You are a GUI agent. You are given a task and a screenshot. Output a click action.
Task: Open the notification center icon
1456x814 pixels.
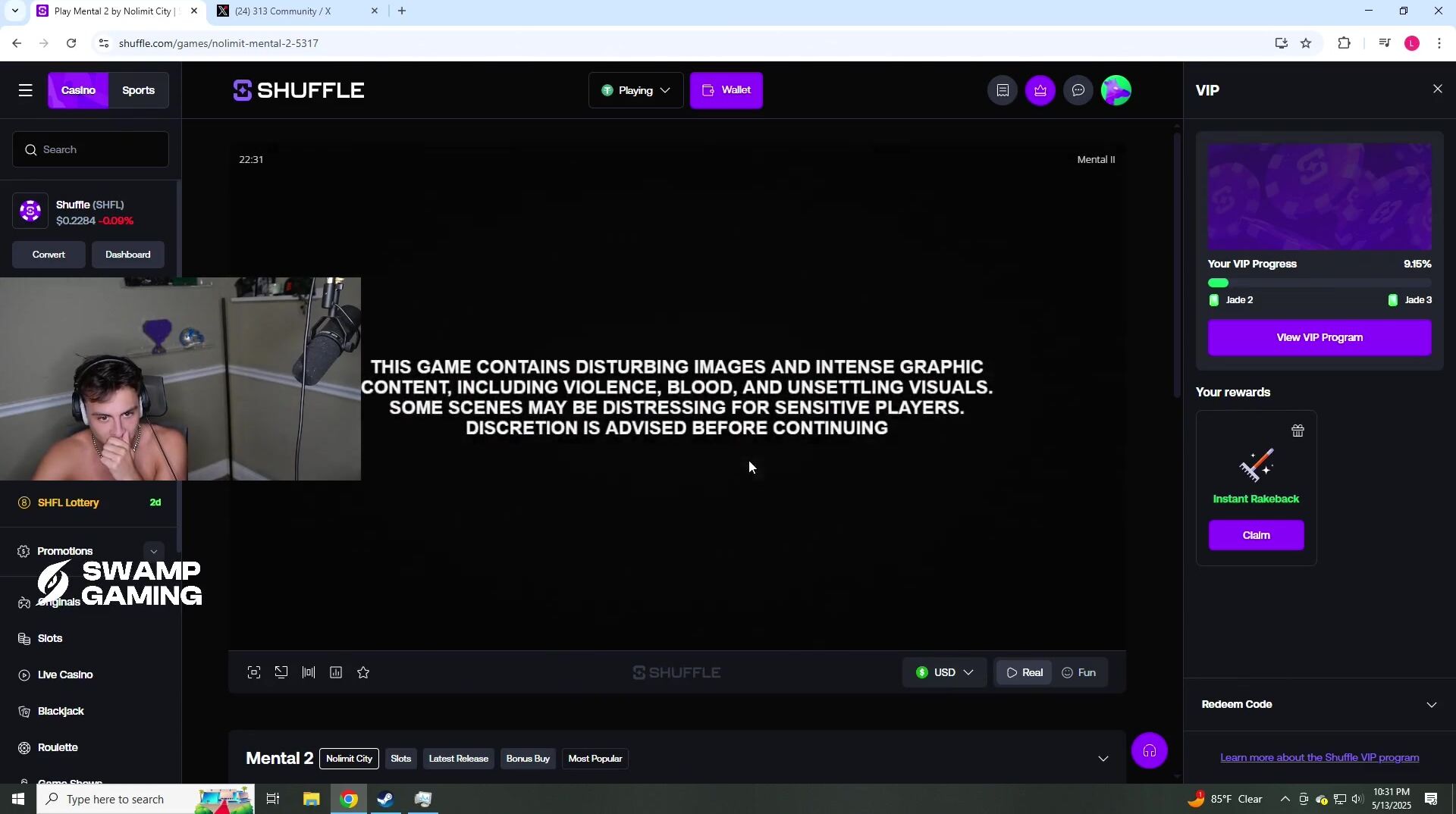[x=1432, y=800]
